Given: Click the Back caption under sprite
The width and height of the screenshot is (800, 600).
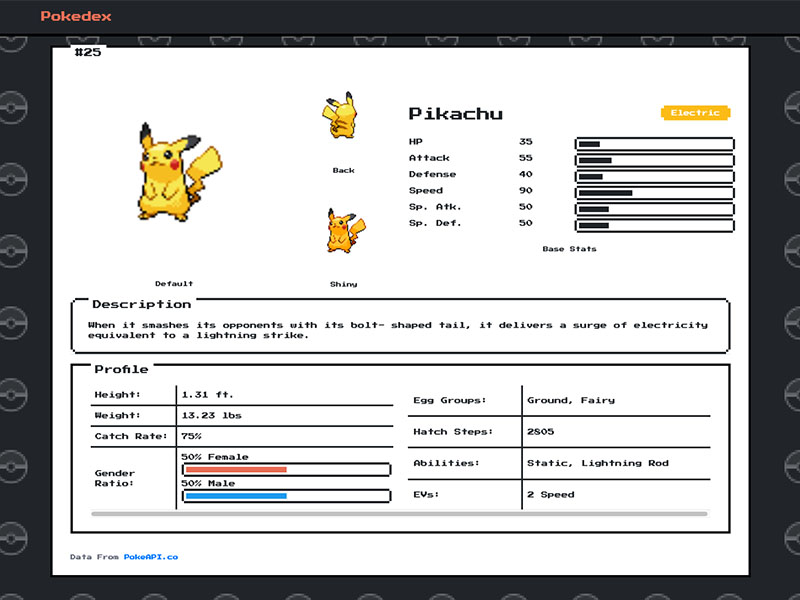Looking at the screenshot, I should 343,170.
